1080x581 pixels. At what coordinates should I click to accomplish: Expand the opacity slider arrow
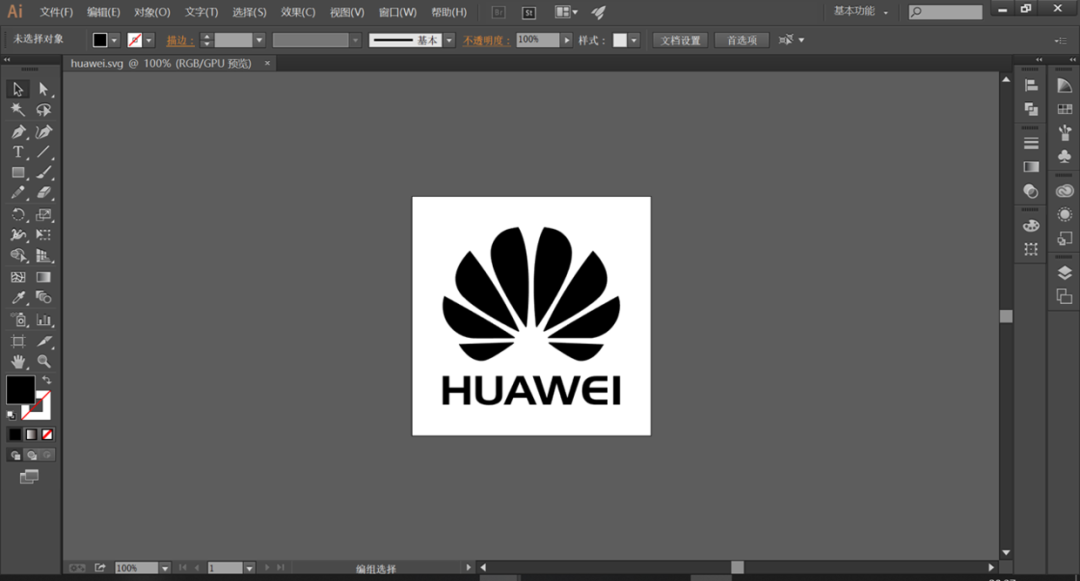(566, 40)
